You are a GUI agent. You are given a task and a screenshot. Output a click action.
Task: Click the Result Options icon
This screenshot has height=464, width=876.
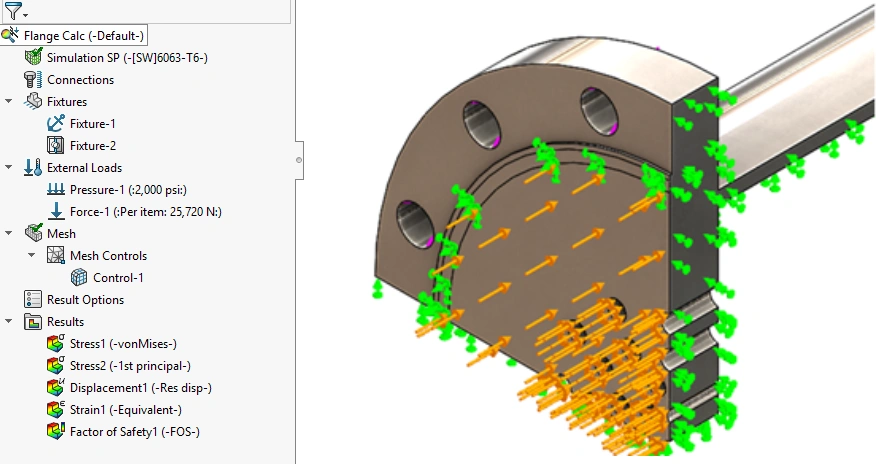click(x=34, y=300)
